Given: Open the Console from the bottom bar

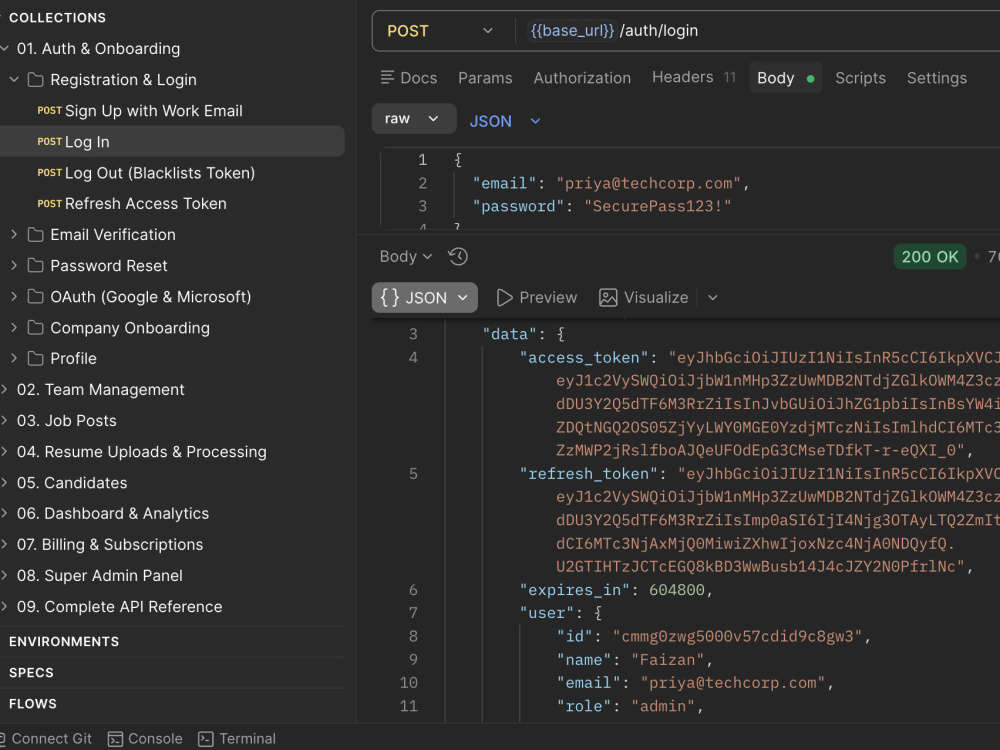Looking at the screenshot, I should pos(145,739).
